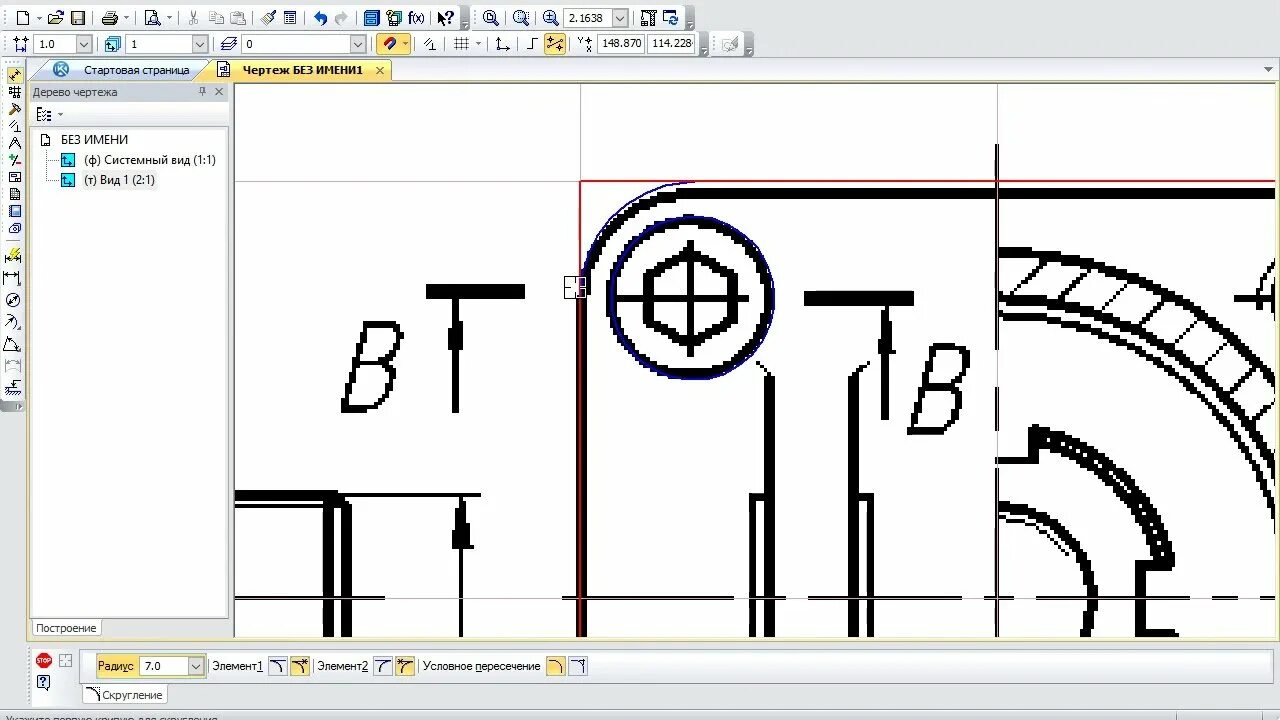Select the height dimension tool
Image resolution: width=1280 pixels, height=720 pixels.
(x=13, y=388)
